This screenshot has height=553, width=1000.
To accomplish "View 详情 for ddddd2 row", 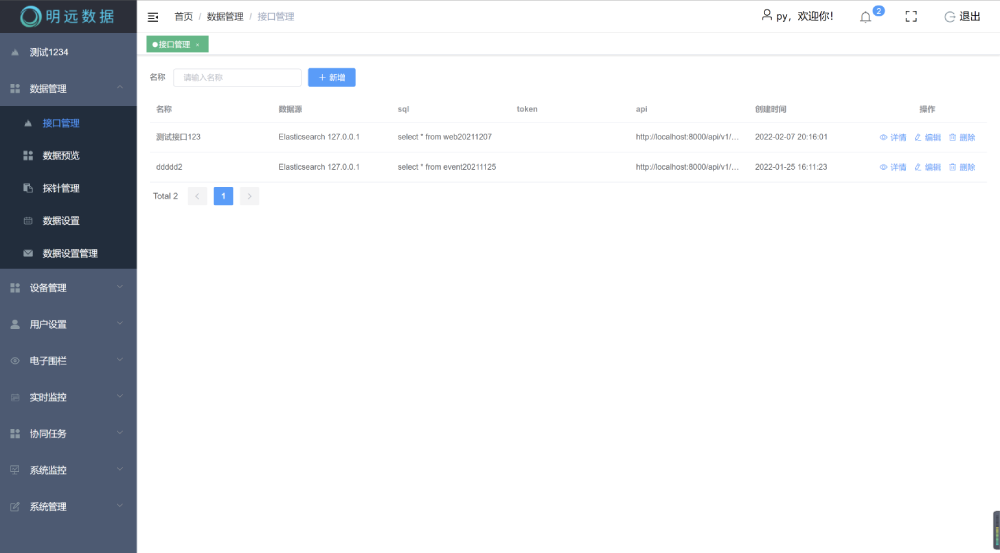I will (893, 167).
